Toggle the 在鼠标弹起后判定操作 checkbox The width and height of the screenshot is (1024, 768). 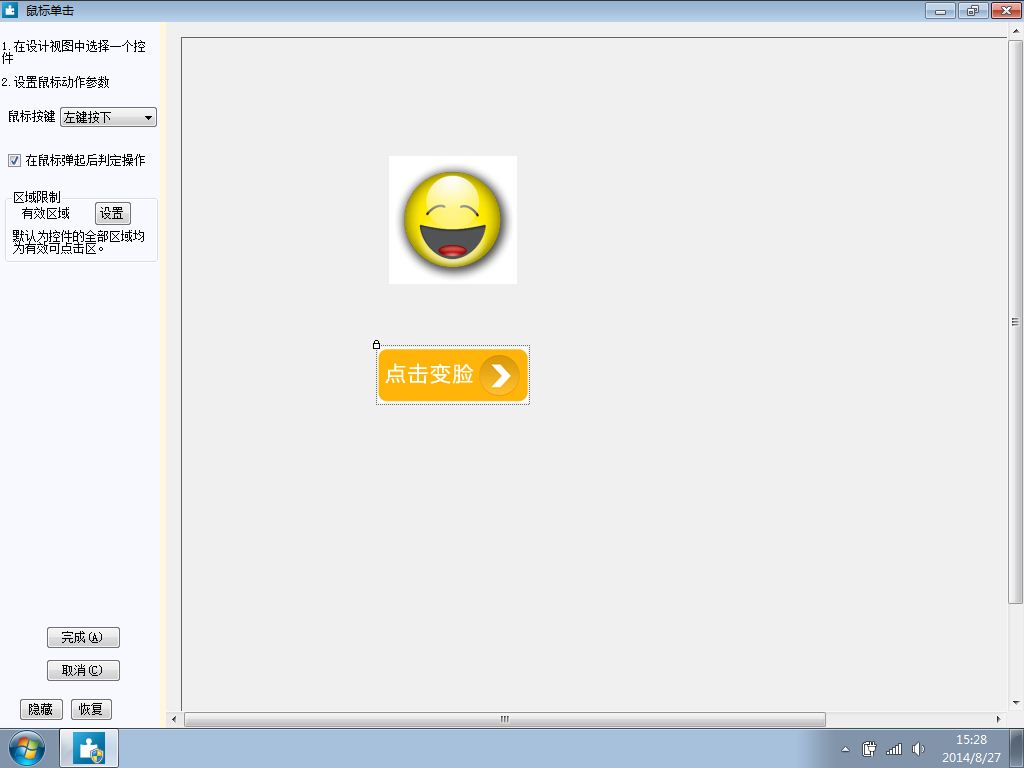pos(14,160)
